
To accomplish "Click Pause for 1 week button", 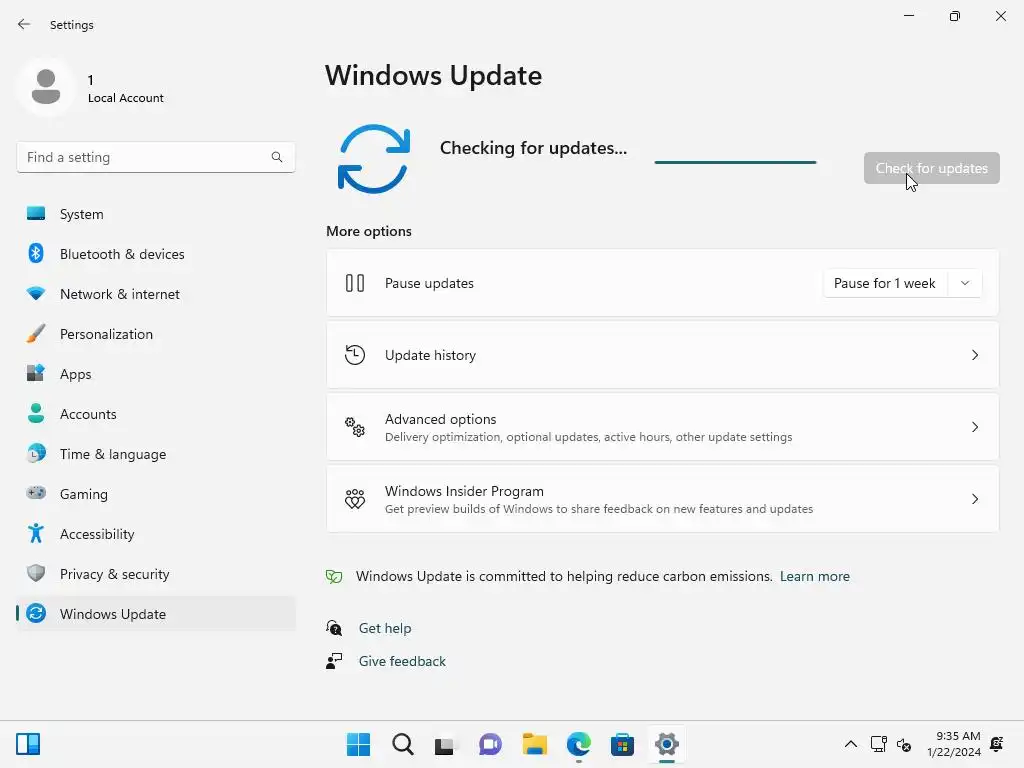I will 886,283.
